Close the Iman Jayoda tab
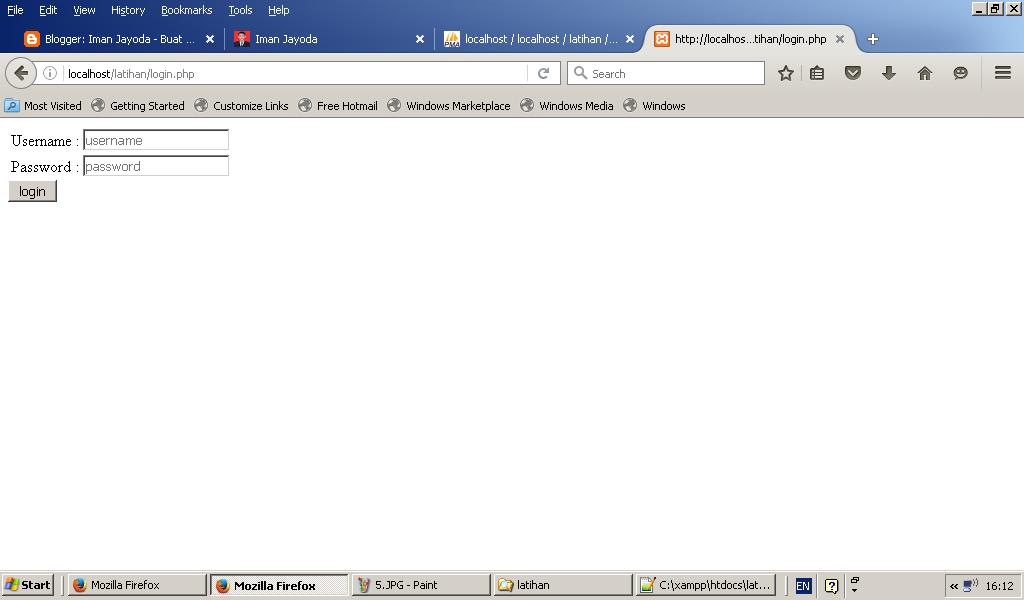Viewport: 1024px width, 600px height. (420, 39)
